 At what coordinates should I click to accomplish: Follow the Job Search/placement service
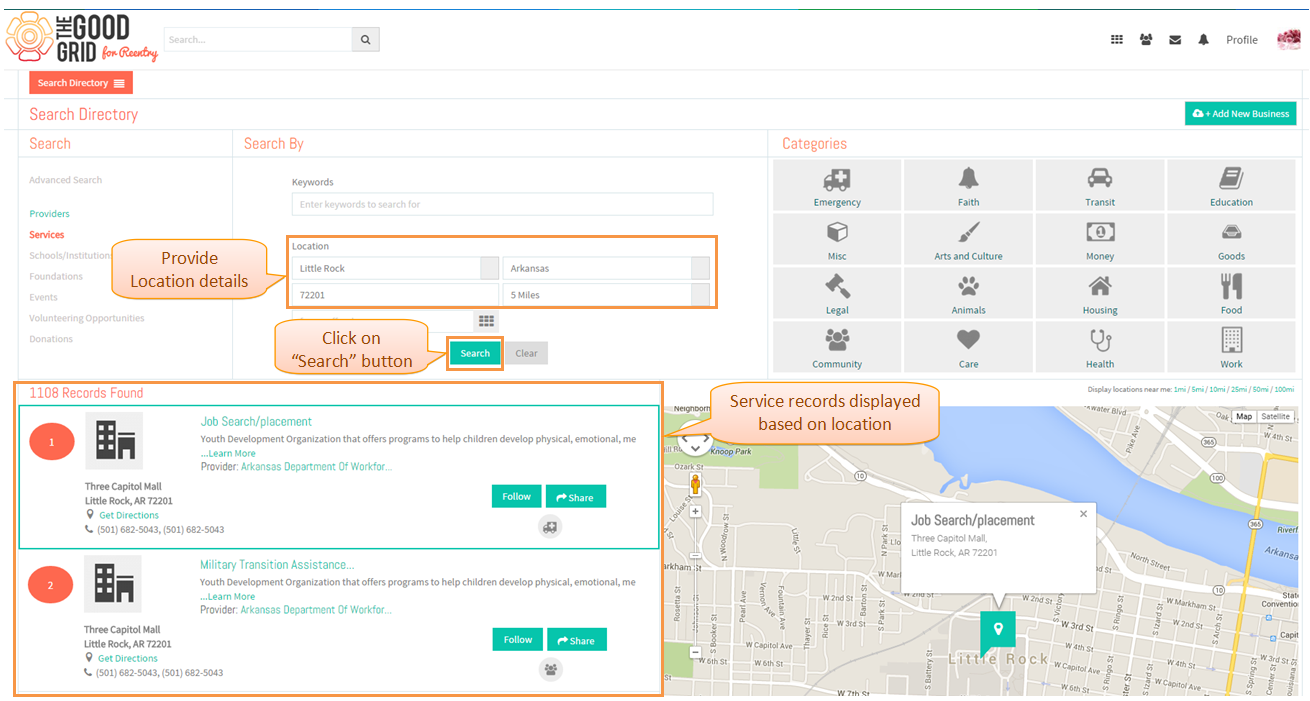[x=516, y=496]
